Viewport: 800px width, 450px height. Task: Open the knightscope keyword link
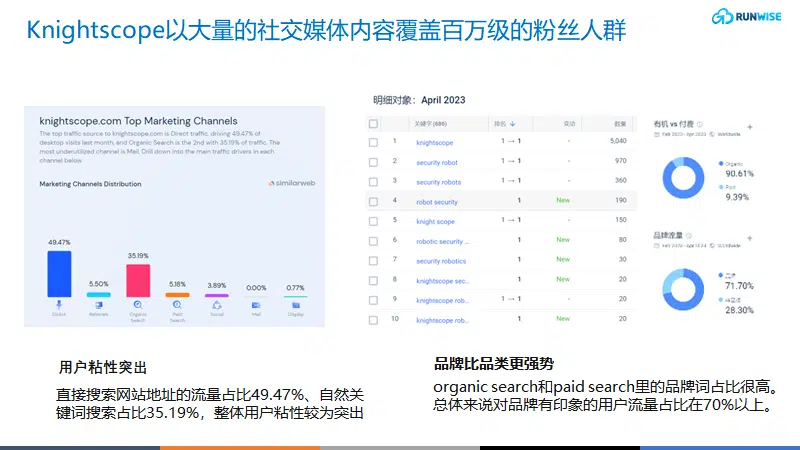(x=435, y=143)
